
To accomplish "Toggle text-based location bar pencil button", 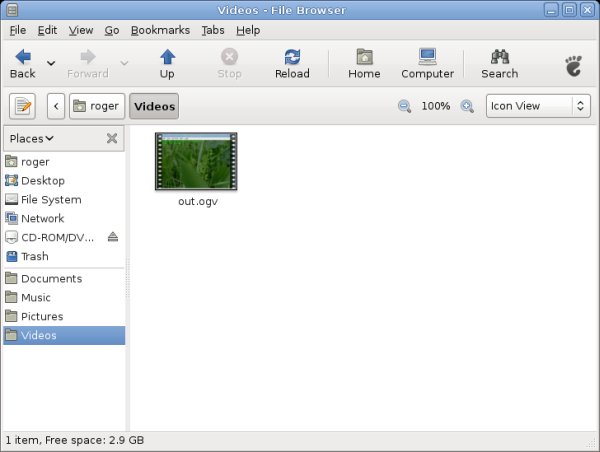I will pyautogui.click(x=23, y=106).
